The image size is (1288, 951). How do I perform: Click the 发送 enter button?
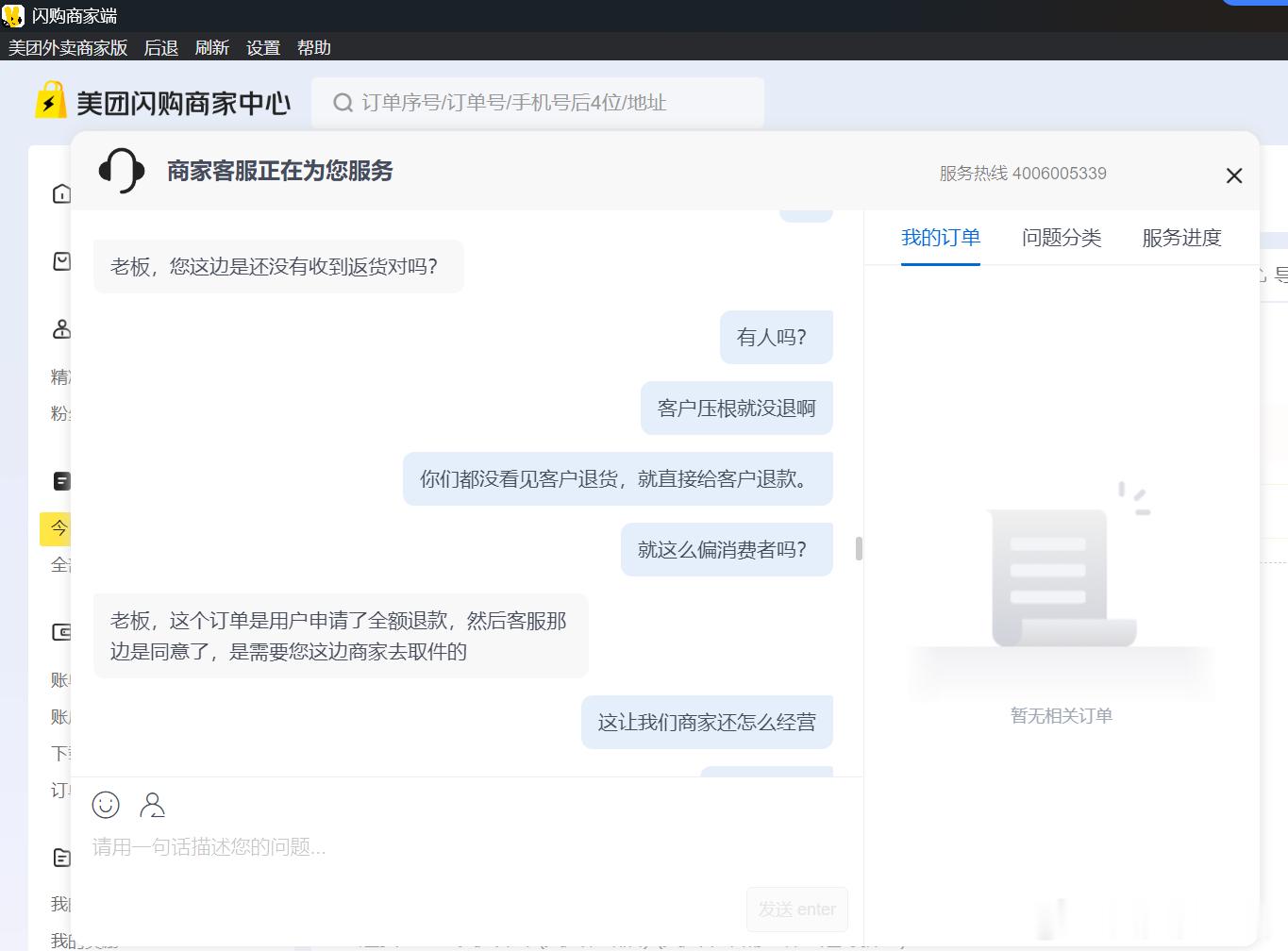click(x=797, y=909)
